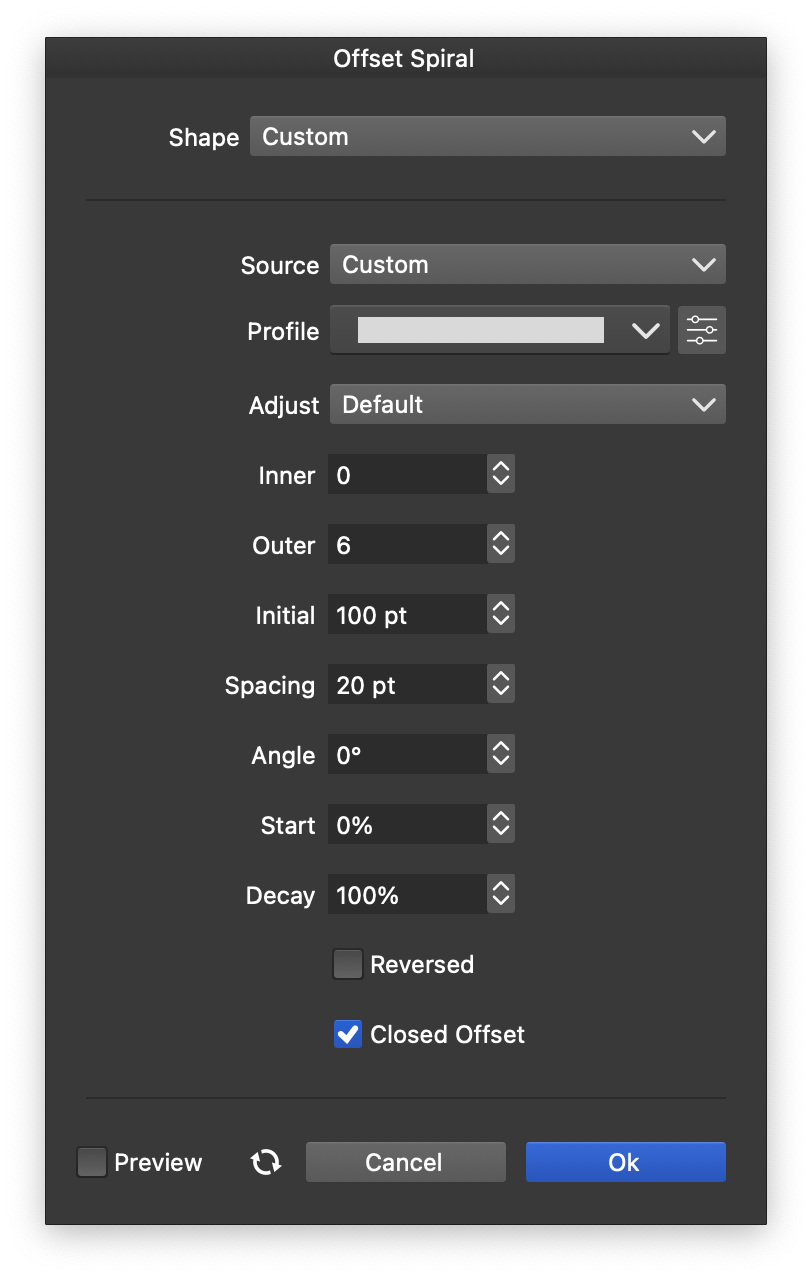Expand the Adjust dropdown set to Default
812x1278 pixels.
[527, 405]
